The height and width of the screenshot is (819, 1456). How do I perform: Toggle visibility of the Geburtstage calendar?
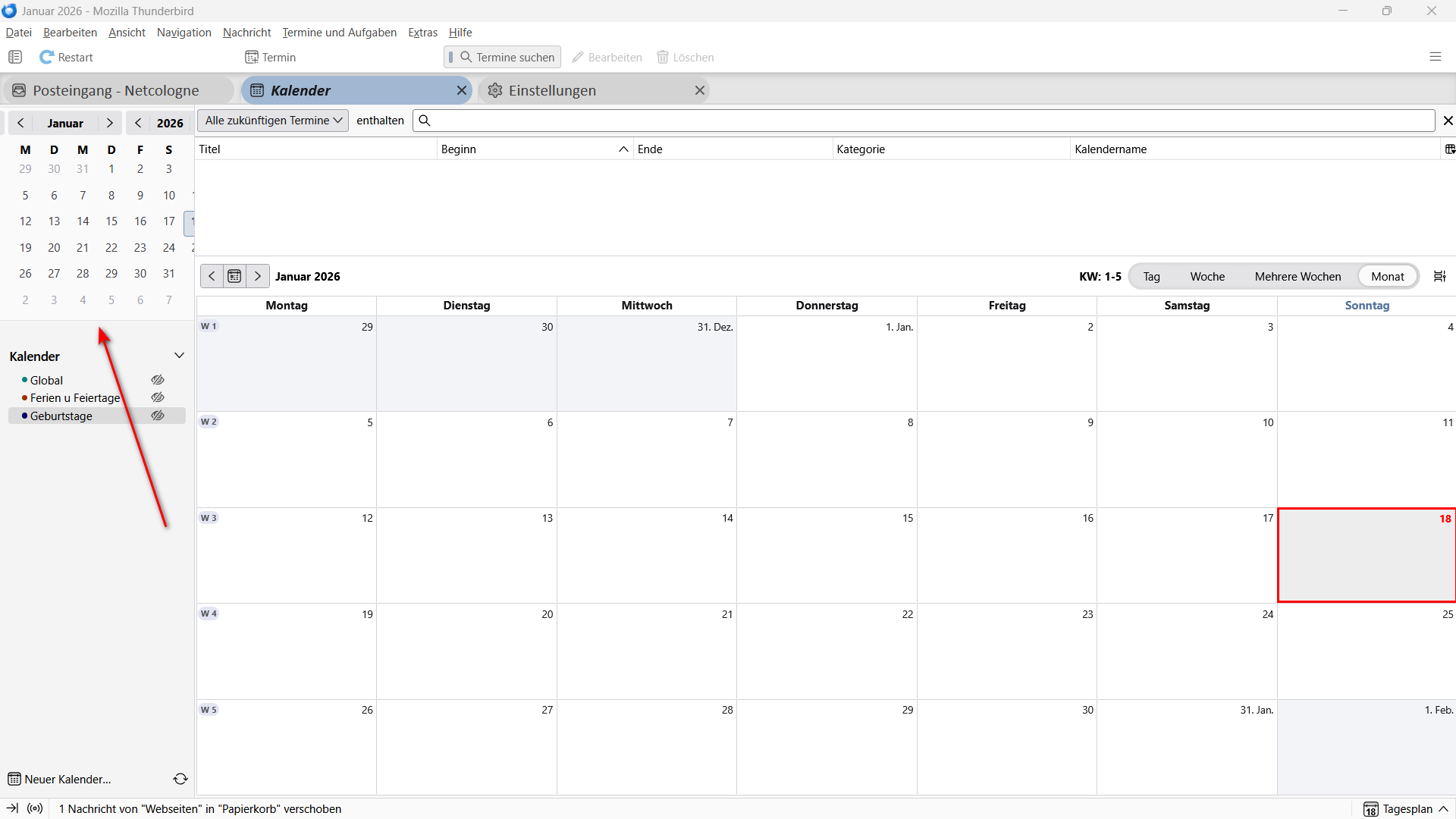point(158,416)
